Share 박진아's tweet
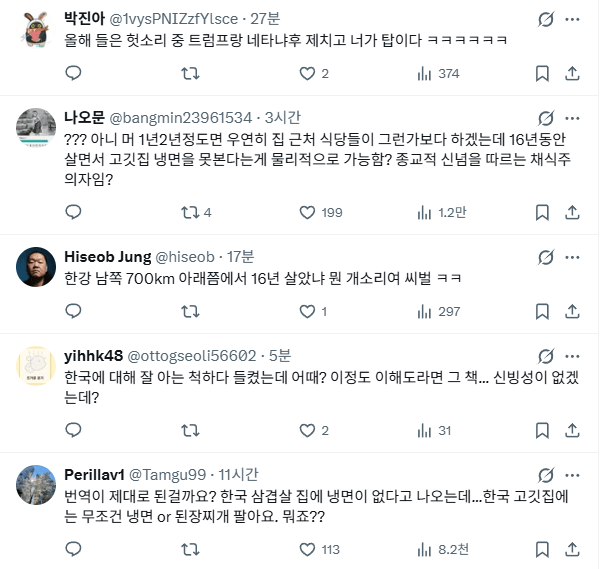This screenshot has height=569, width=601. pos(573,73)
